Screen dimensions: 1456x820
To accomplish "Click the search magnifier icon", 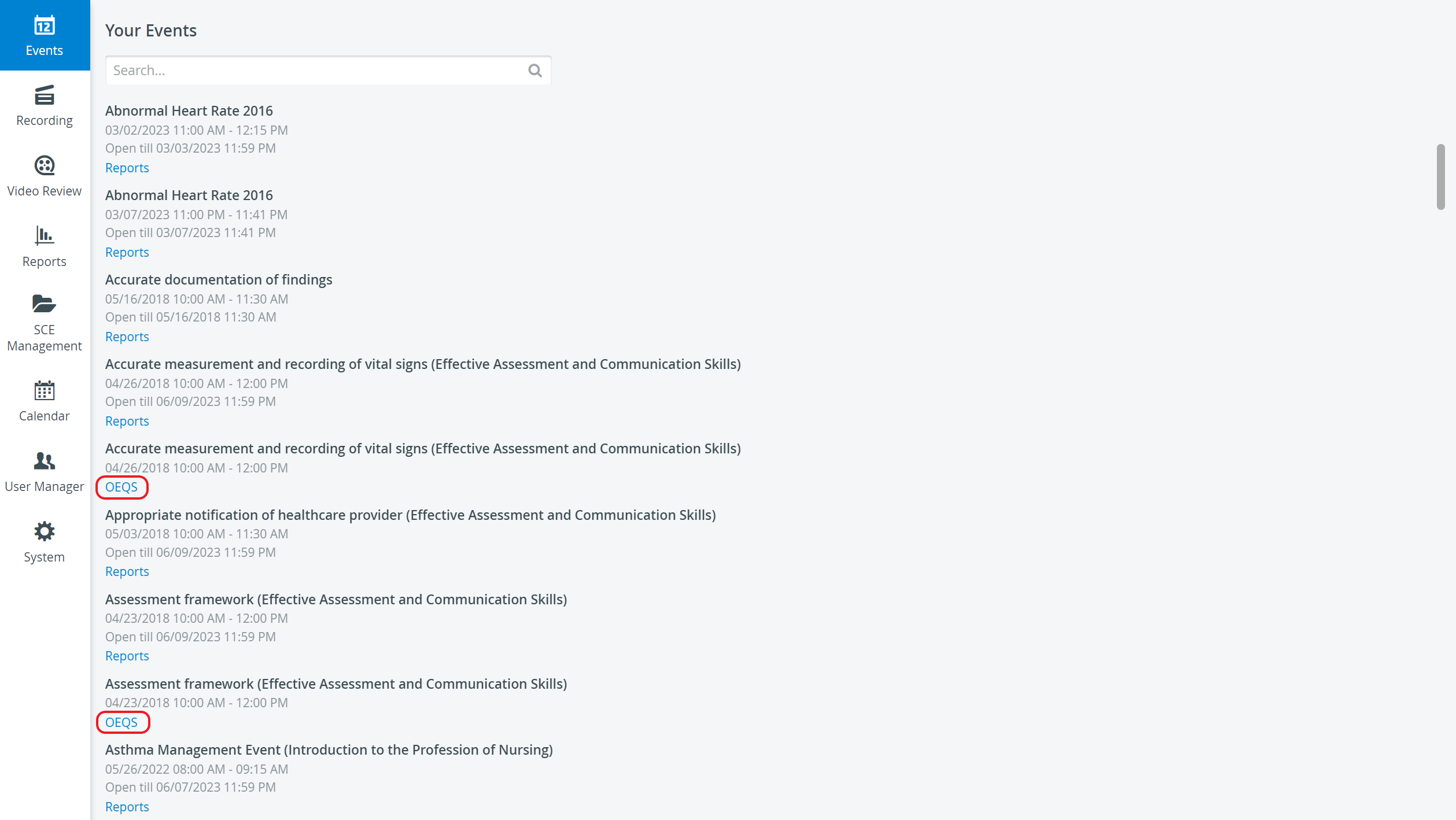I will point(535,71).
